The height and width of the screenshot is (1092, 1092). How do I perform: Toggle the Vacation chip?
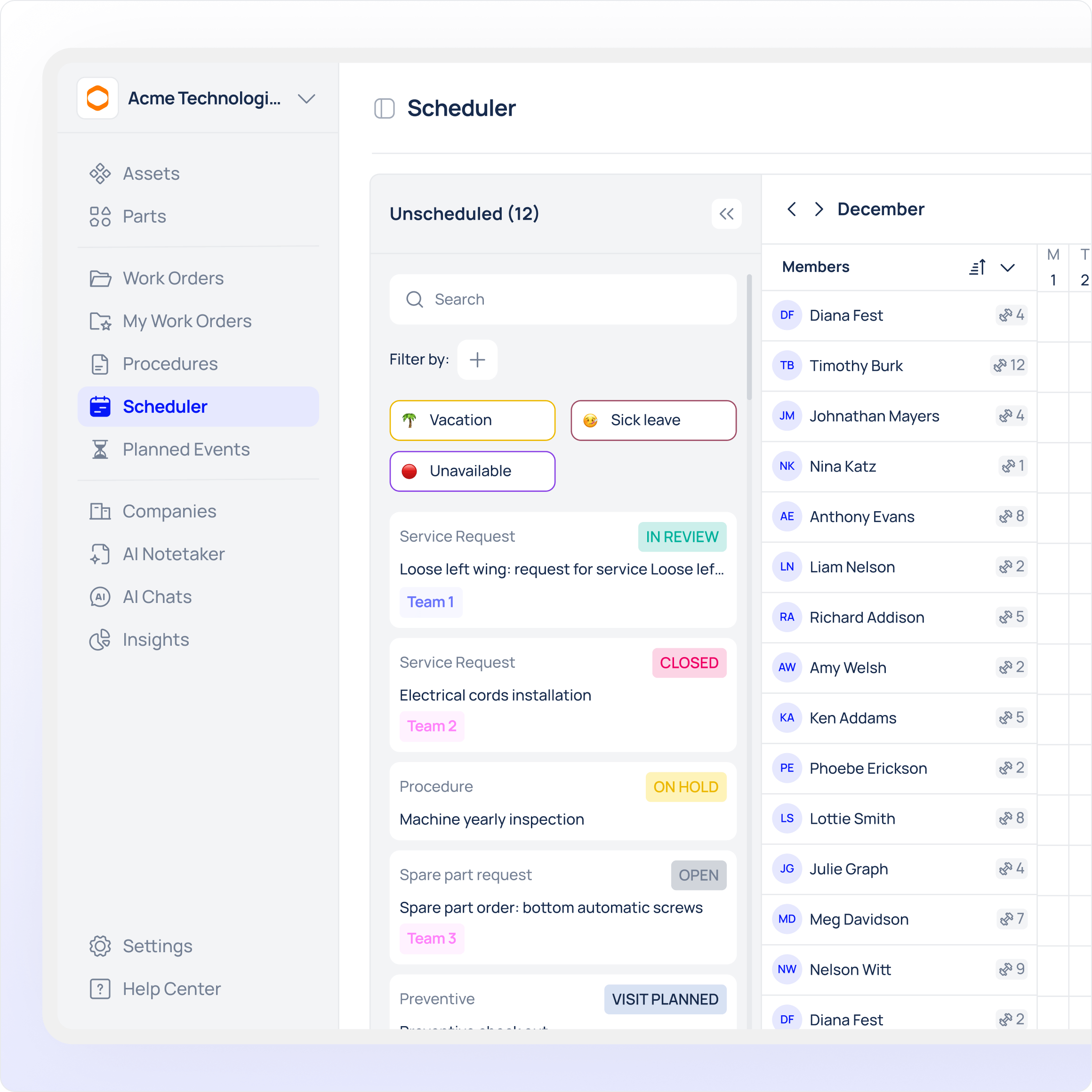472,420
